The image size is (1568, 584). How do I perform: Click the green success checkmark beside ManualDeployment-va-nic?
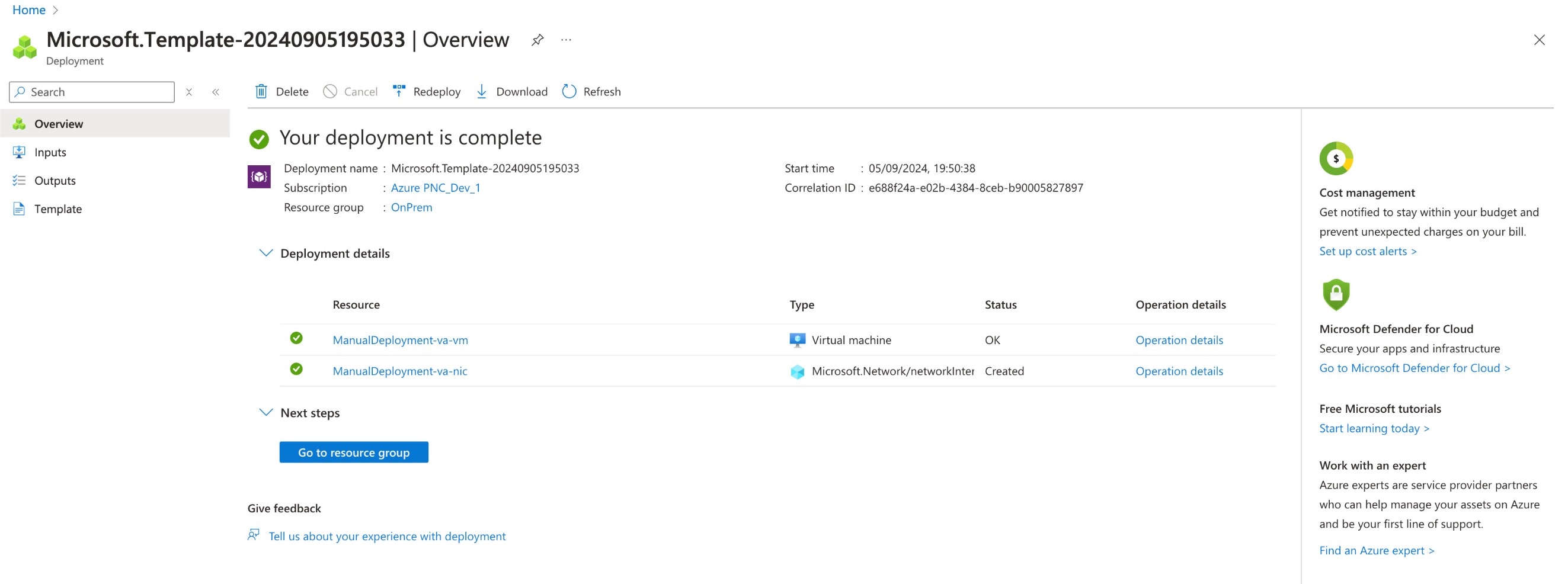tap(297, 368)
